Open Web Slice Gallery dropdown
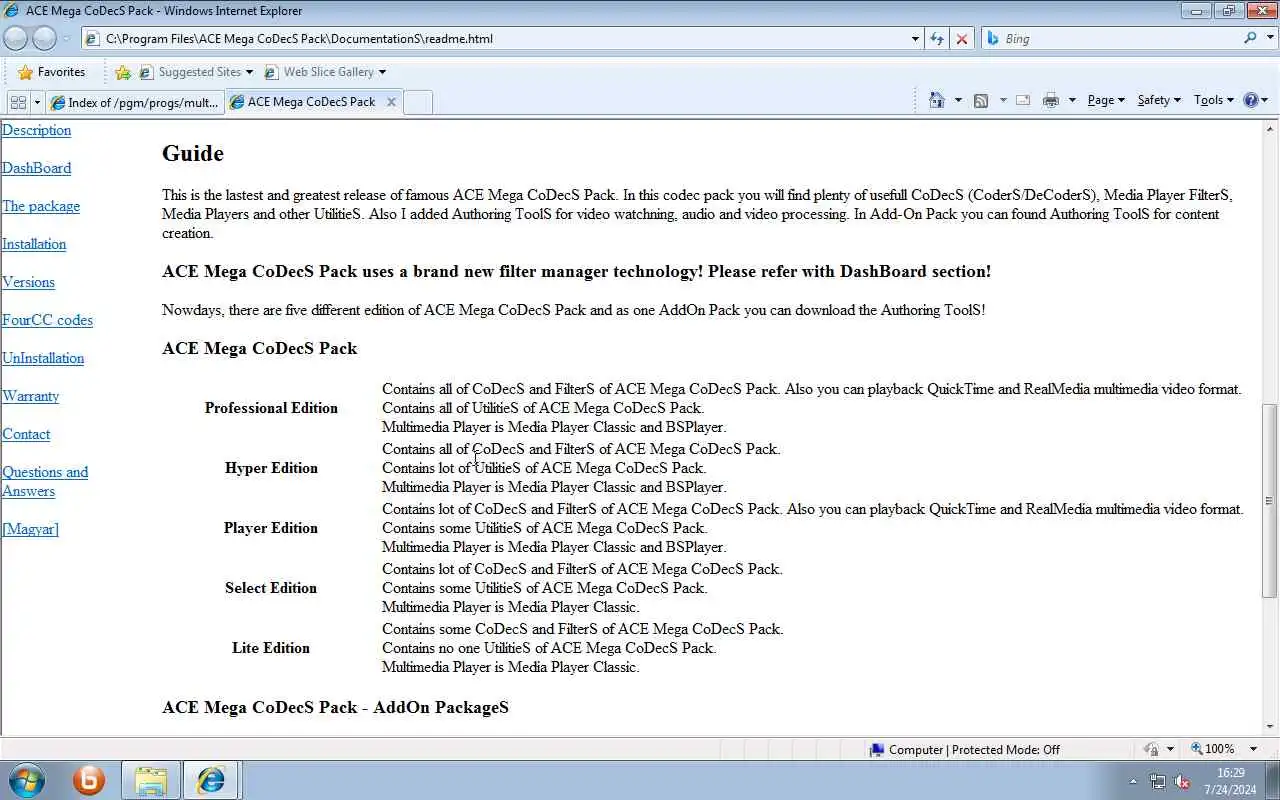This screenshot has height=800, width=1280. click(325, 72)
